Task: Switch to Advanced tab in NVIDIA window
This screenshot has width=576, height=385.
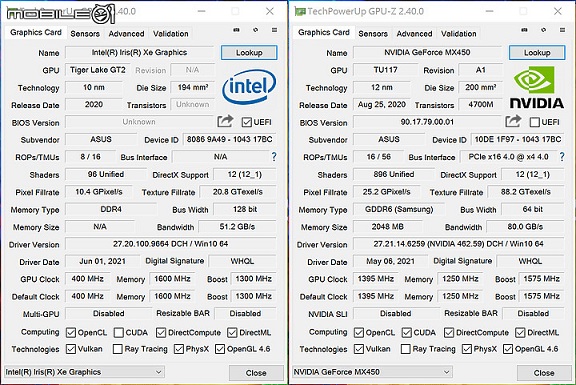Action: click(x=414, y=34)
